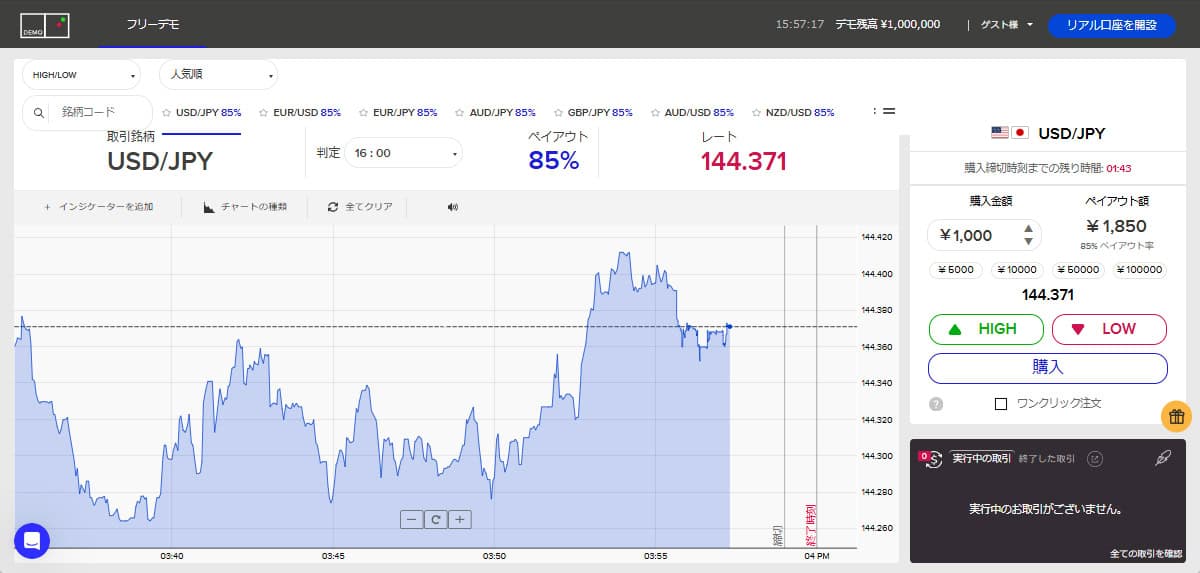Open trades panel in external window icon
The width and height of the screenshot is (1200, 573).
[x=1095, y=458]
